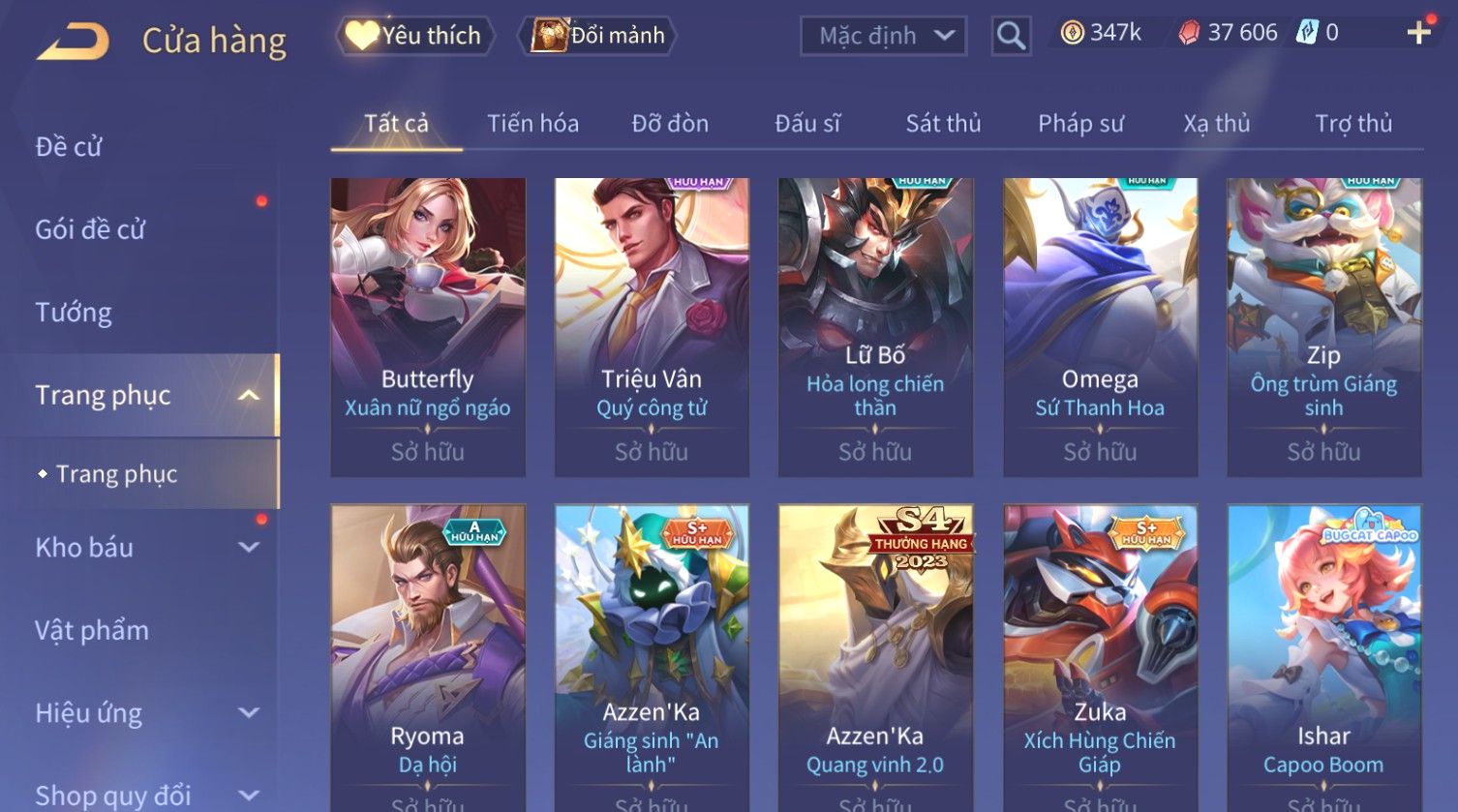Screen dimensions: 1458x812
Task: Switch to the Sát thủ tab
Action: tap(943, 123)
